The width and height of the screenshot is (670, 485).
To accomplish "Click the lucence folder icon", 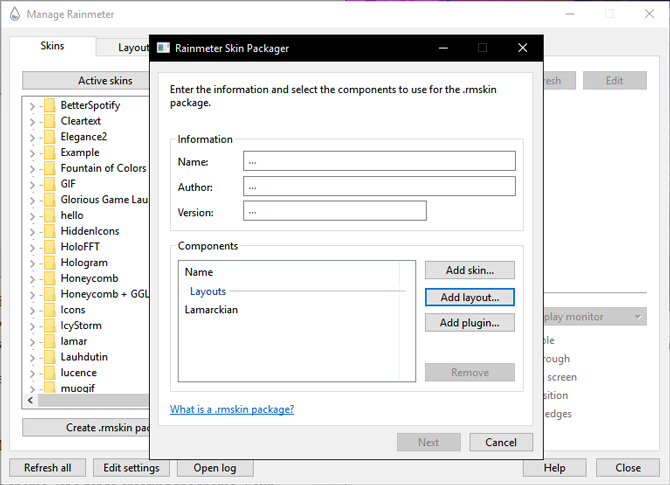I will (x=48, y=373).
